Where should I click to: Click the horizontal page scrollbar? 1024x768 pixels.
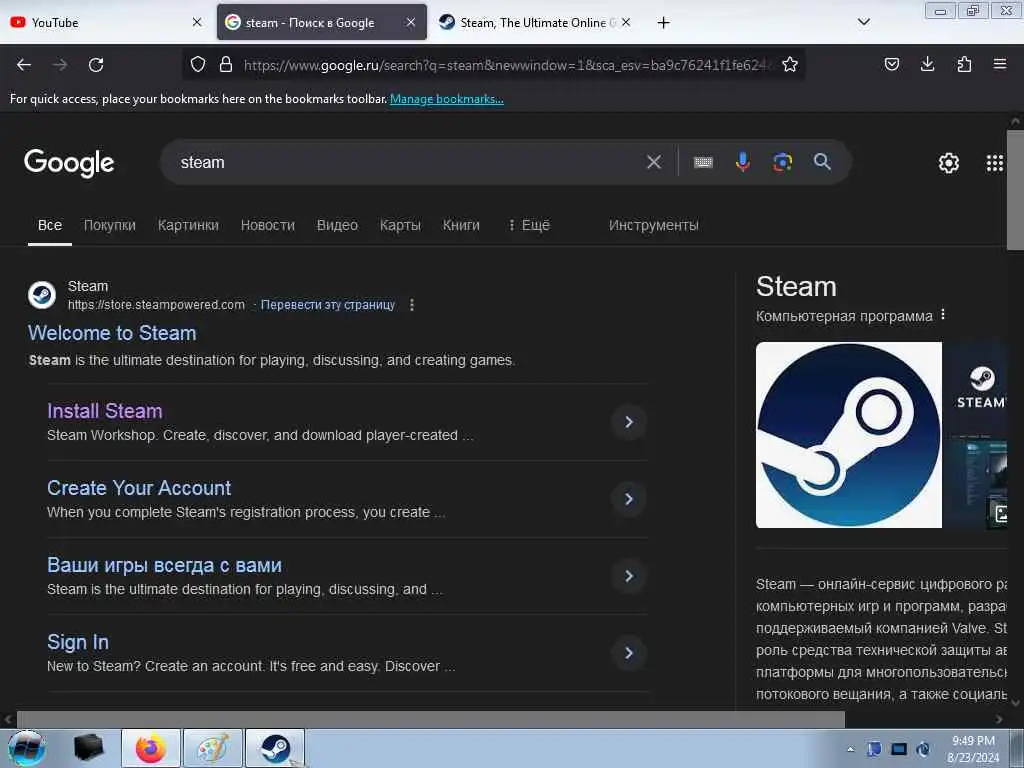click(431, 720)
